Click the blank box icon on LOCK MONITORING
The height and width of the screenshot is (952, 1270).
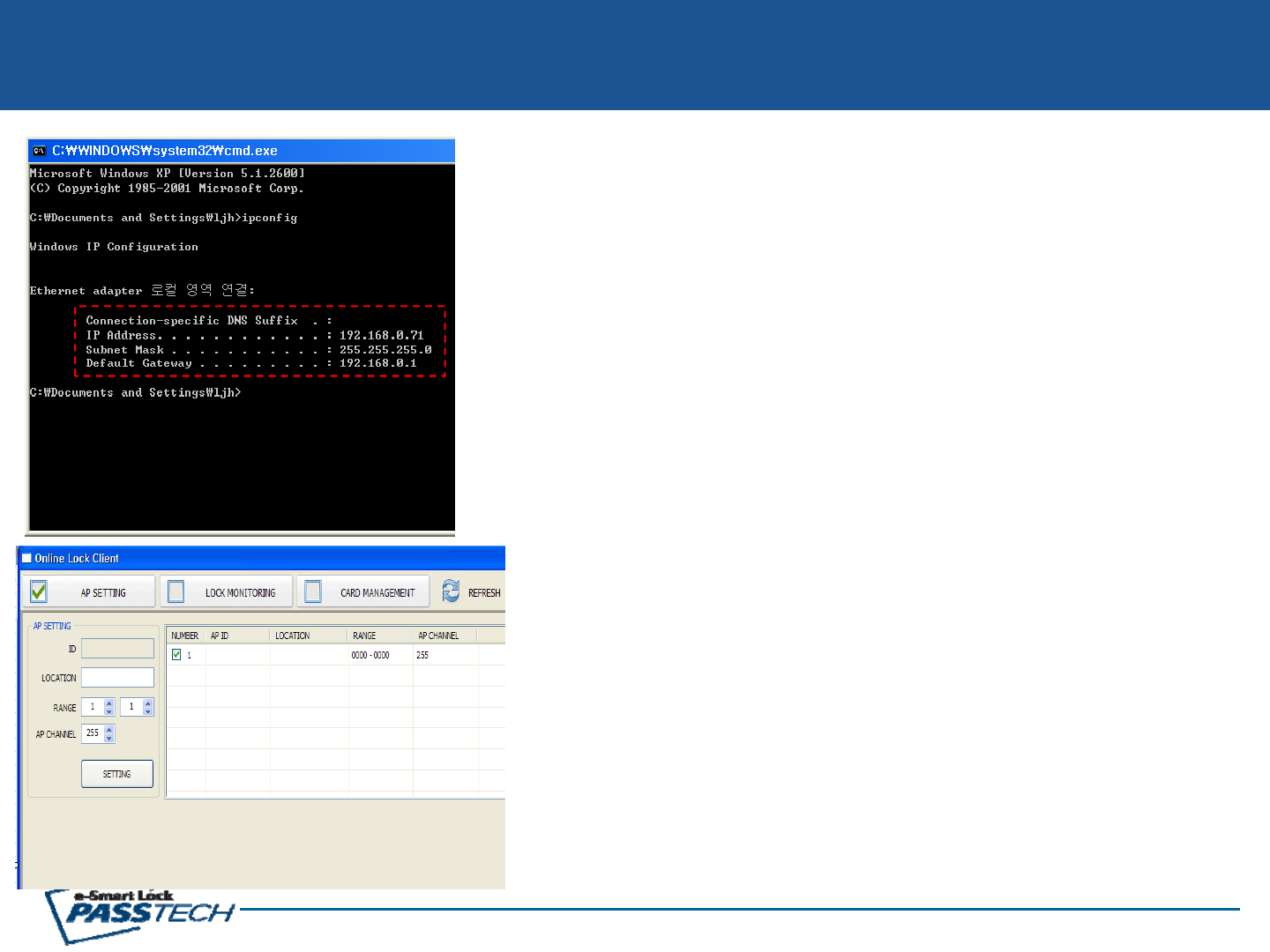[x=176, y=591]
